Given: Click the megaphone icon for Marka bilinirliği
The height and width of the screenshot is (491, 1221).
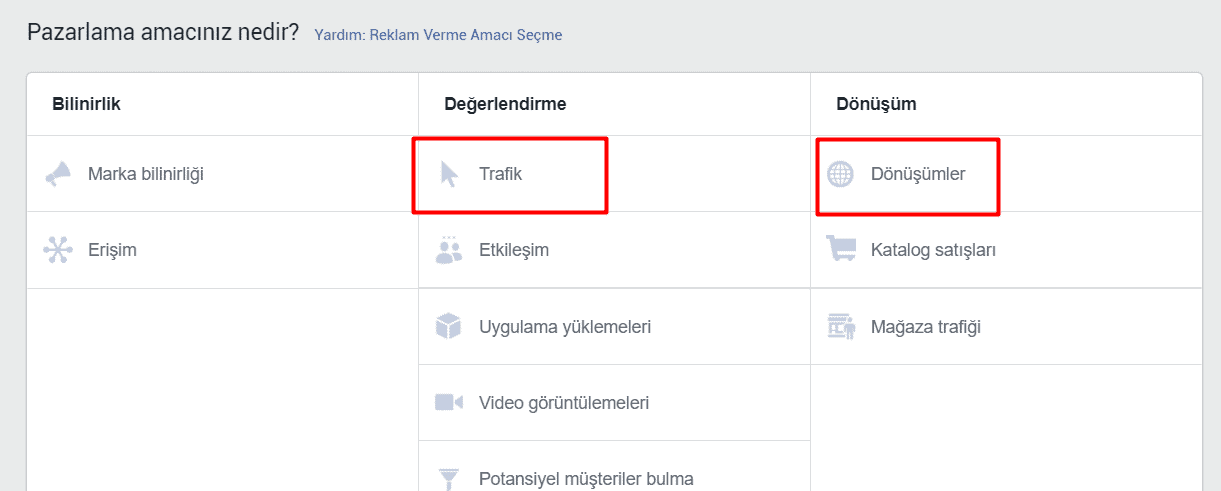Looking at the screenshot, I should [58, 174].
